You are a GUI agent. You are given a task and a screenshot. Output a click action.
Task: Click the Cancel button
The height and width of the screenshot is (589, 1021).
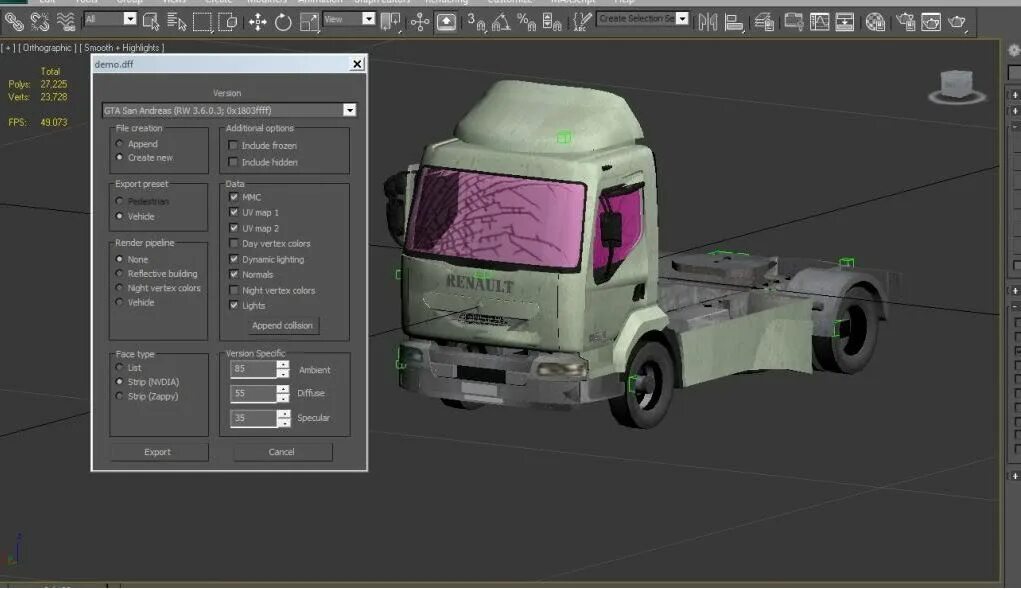pyautogui.click(x=282, y=452)
